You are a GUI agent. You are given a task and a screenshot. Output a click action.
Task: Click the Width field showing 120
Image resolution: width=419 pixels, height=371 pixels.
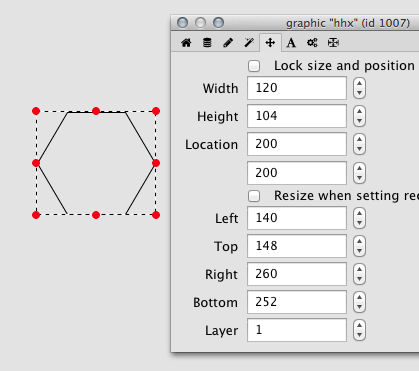(297, 88)
